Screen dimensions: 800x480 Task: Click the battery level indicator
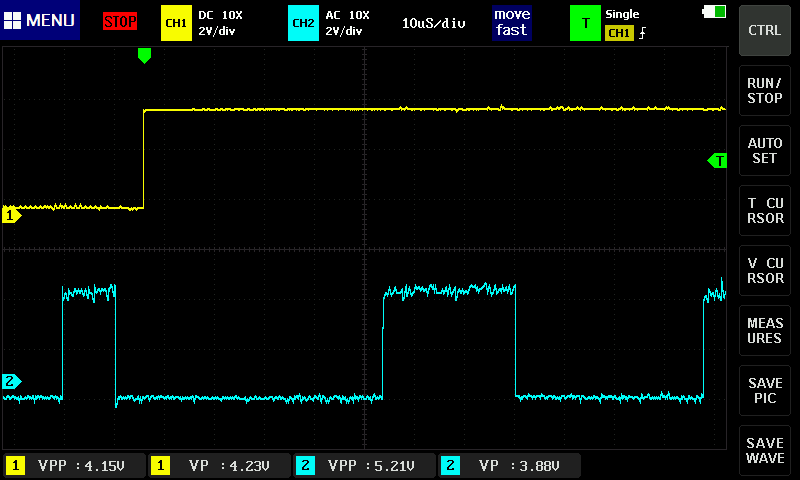715,12
